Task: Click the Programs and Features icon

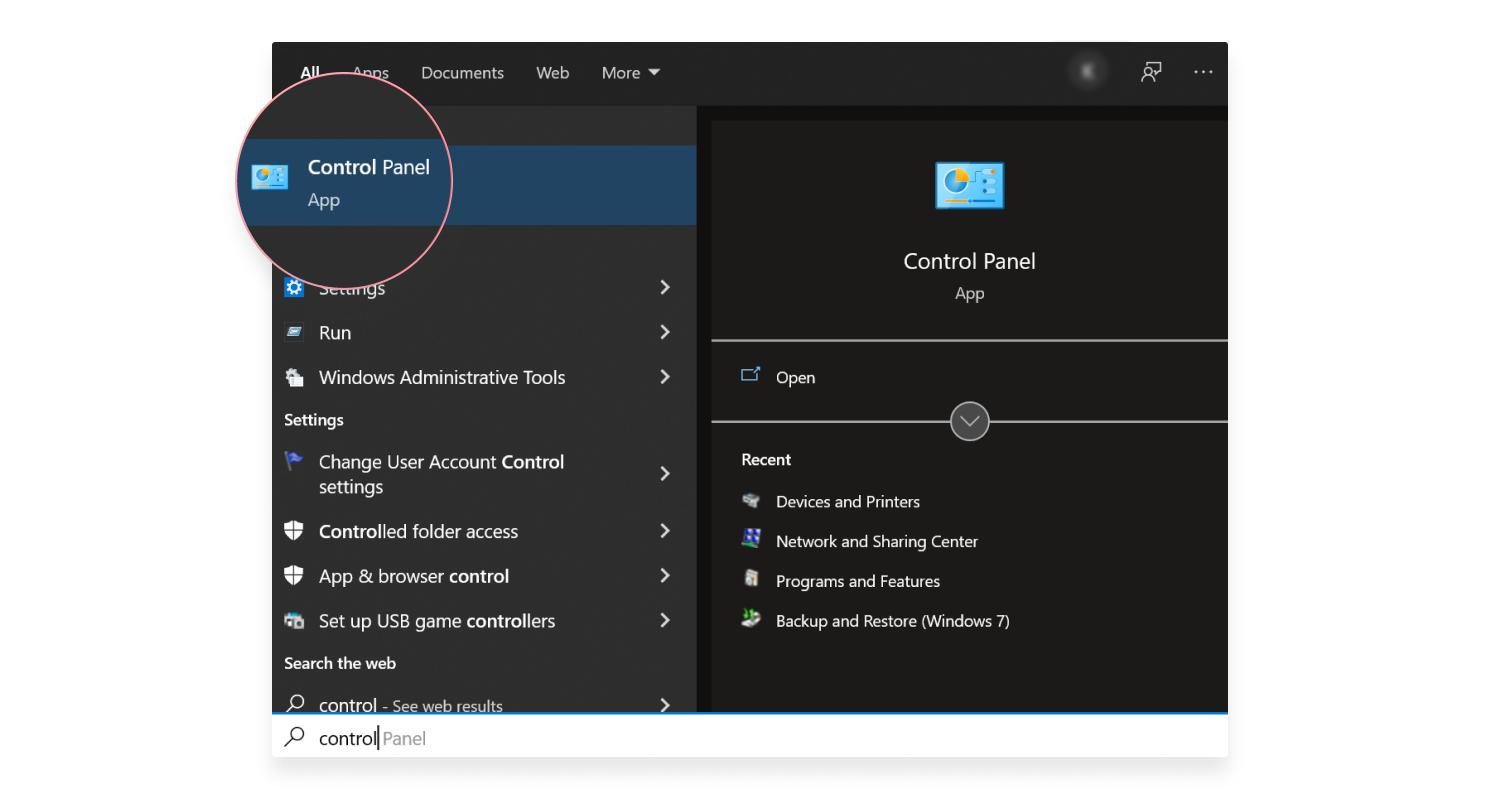Action: [751, 579]
